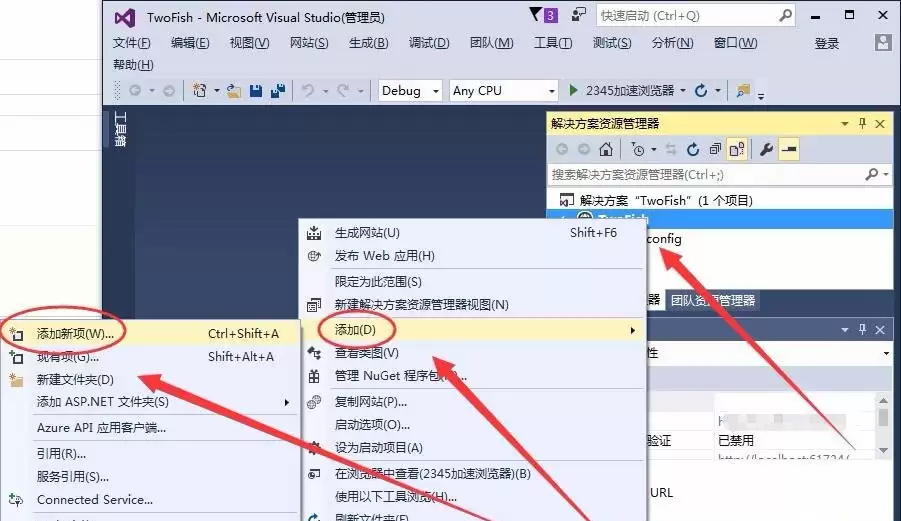
Task: Open the 工具箱 side tab
Action: 120,129
